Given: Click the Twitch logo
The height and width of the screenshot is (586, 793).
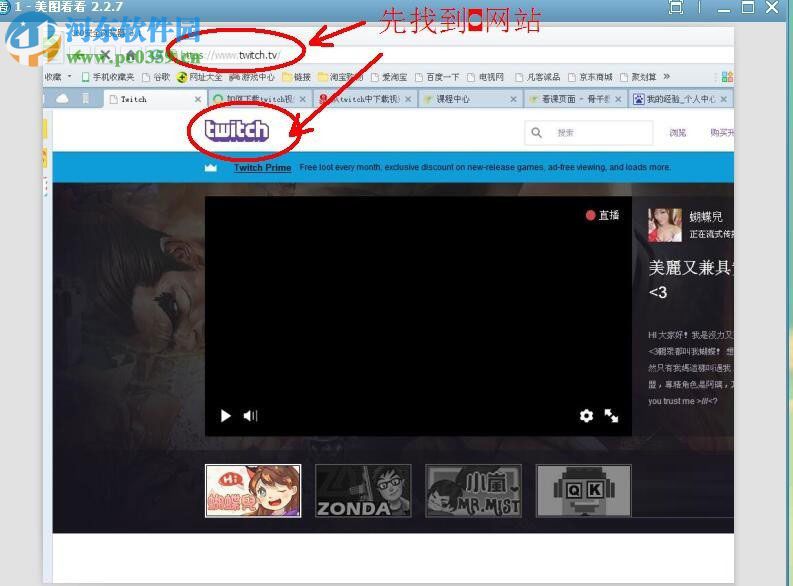Looking at the screenshot, I should pos(237,130).
